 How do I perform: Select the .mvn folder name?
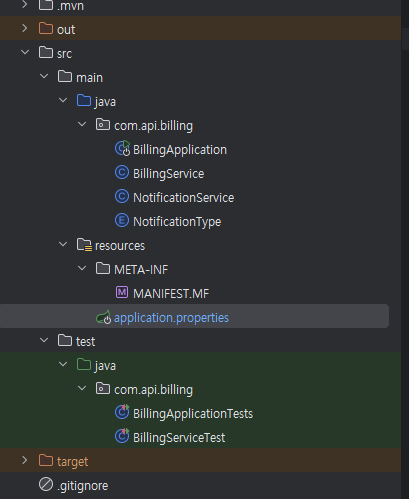(70, 6)
